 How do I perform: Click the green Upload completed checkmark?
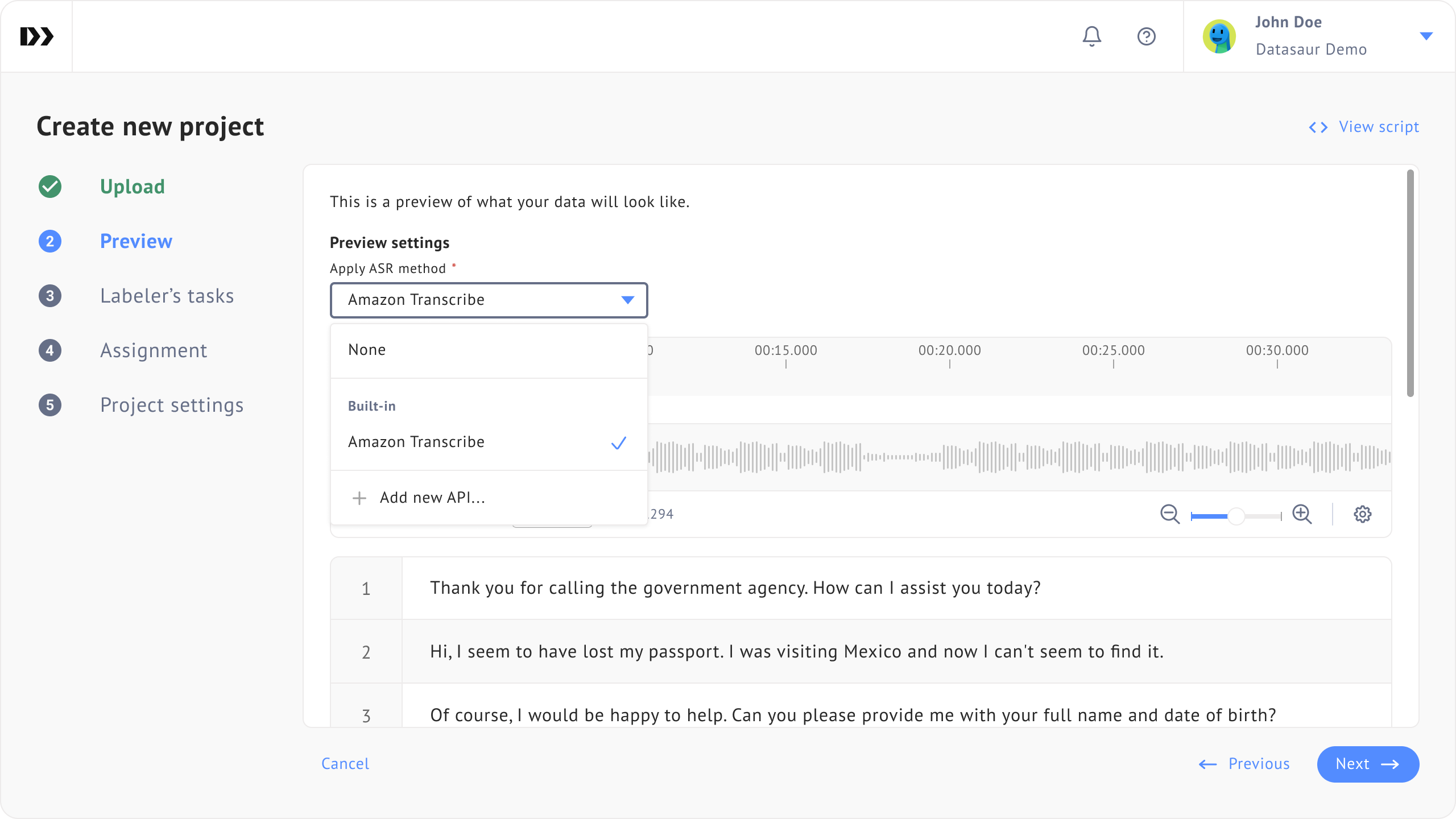coord(50,187)
